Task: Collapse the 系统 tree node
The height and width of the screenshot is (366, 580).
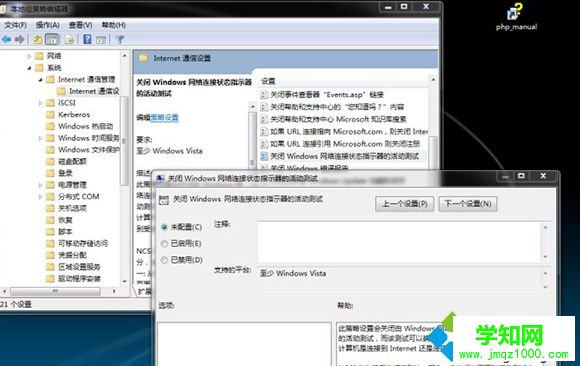Action: pos(29,68)
